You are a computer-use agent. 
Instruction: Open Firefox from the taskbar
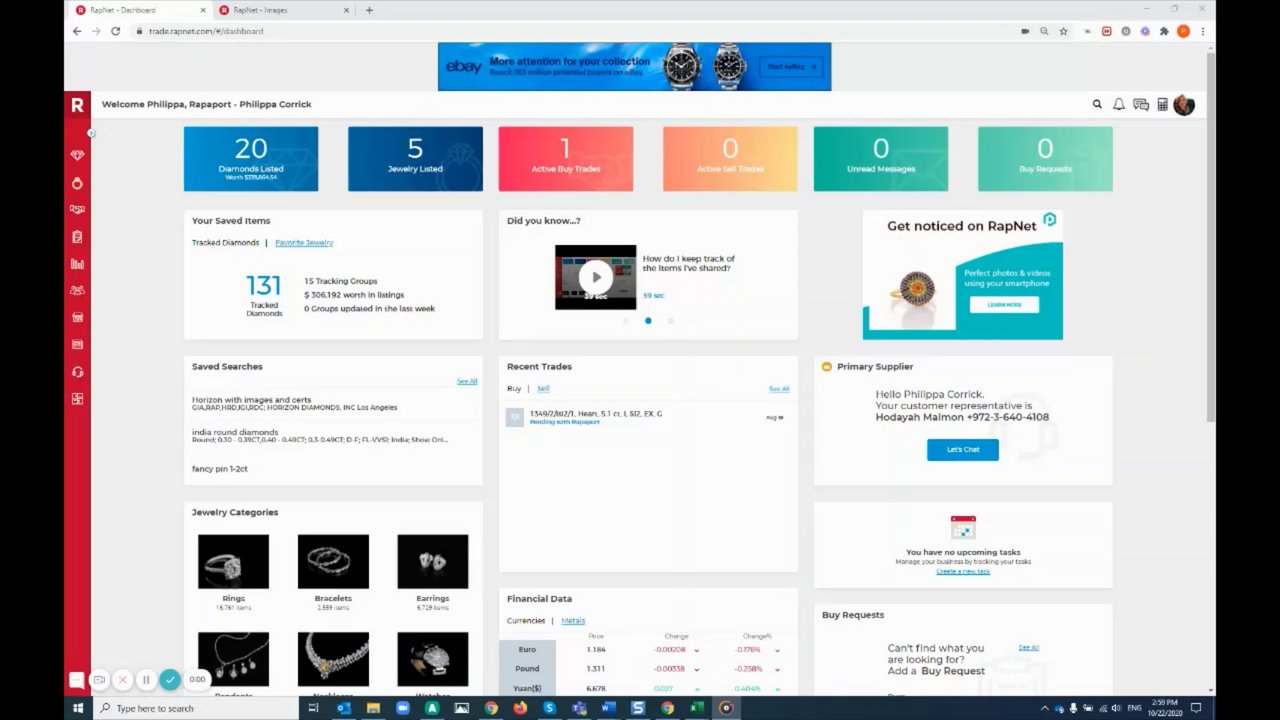coord(520,708)
